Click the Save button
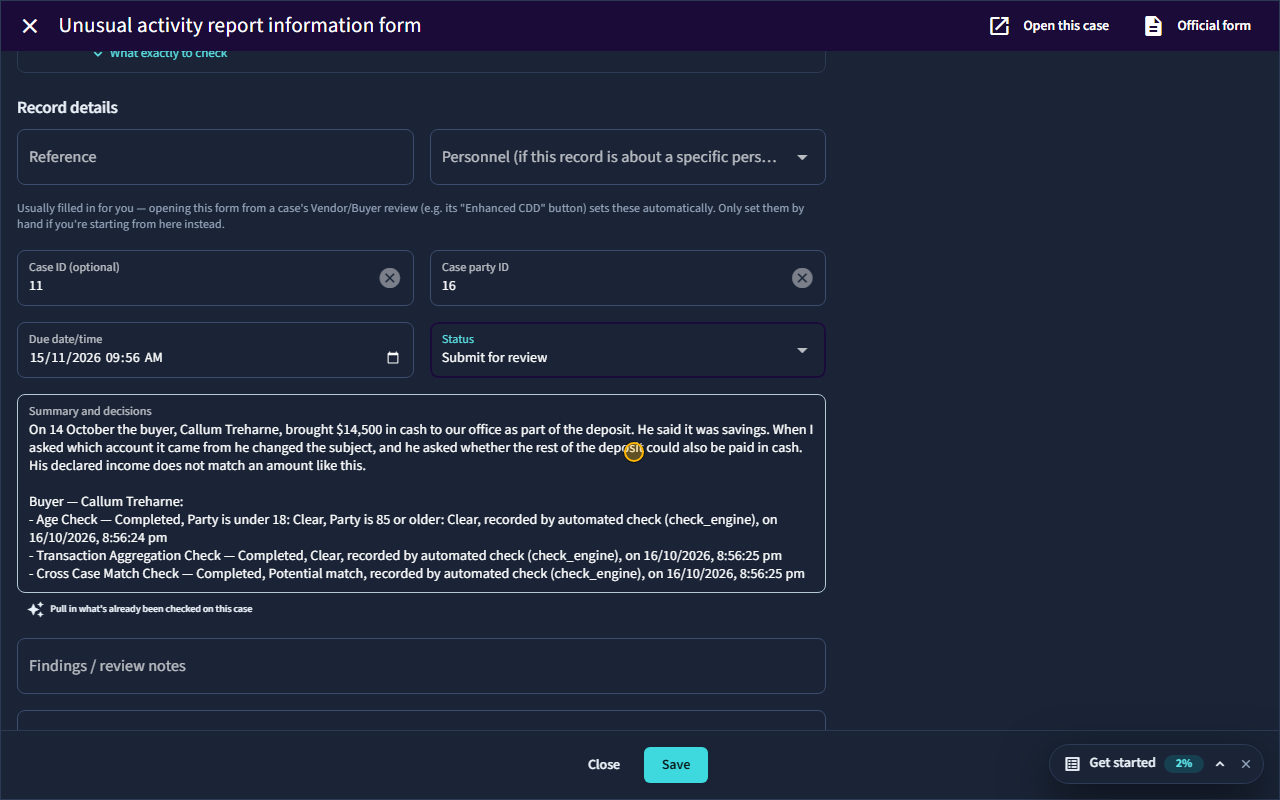The width and height of the screenshot is (1280, 800). tap(676, 765)
